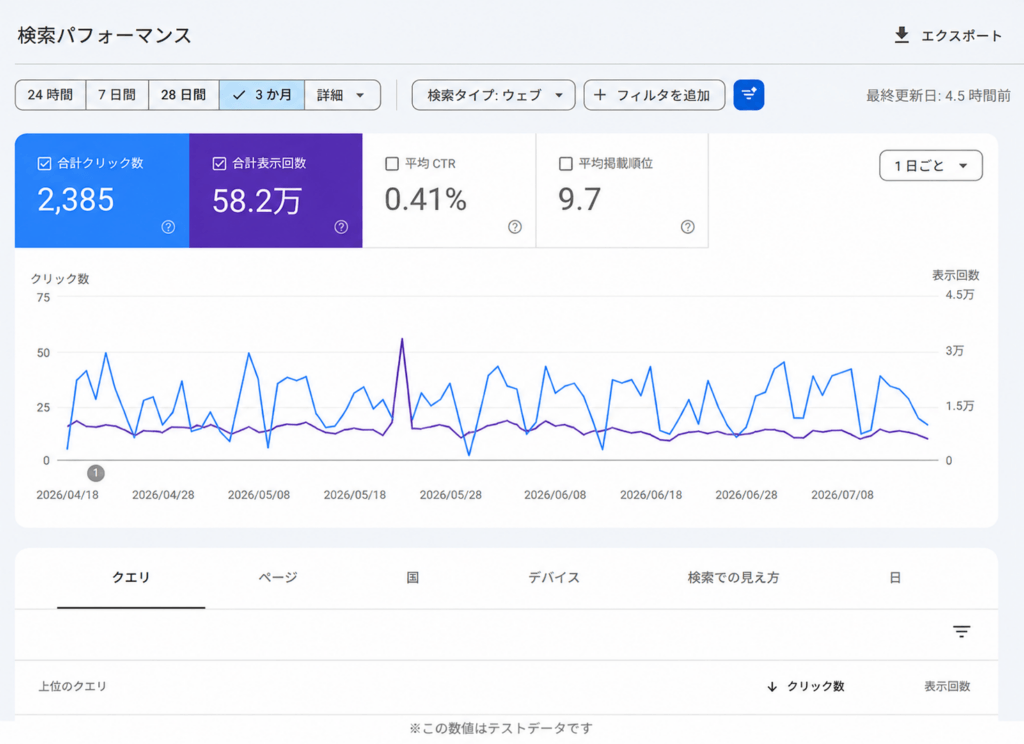Open help icon on 合計表示回数 card
Screen dimensions: 1024x744
341,227
